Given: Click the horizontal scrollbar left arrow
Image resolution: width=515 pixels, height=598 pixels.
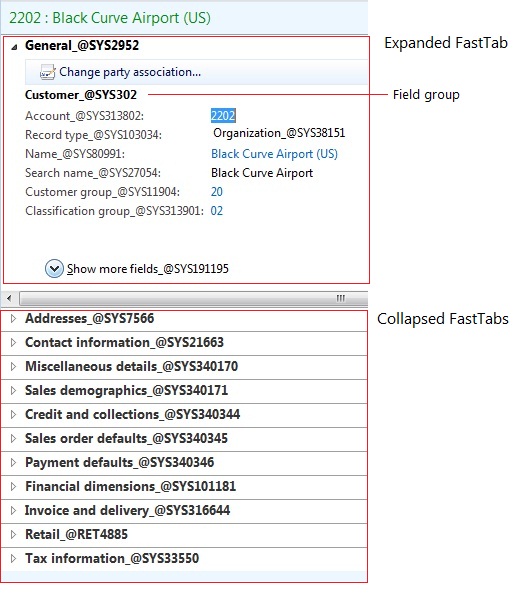Looking at the screenshot, I should coord(9,298).
